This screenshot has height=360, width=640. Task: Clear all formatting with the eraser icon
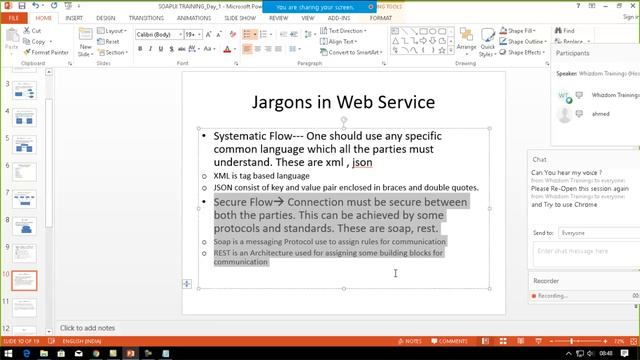233,35
